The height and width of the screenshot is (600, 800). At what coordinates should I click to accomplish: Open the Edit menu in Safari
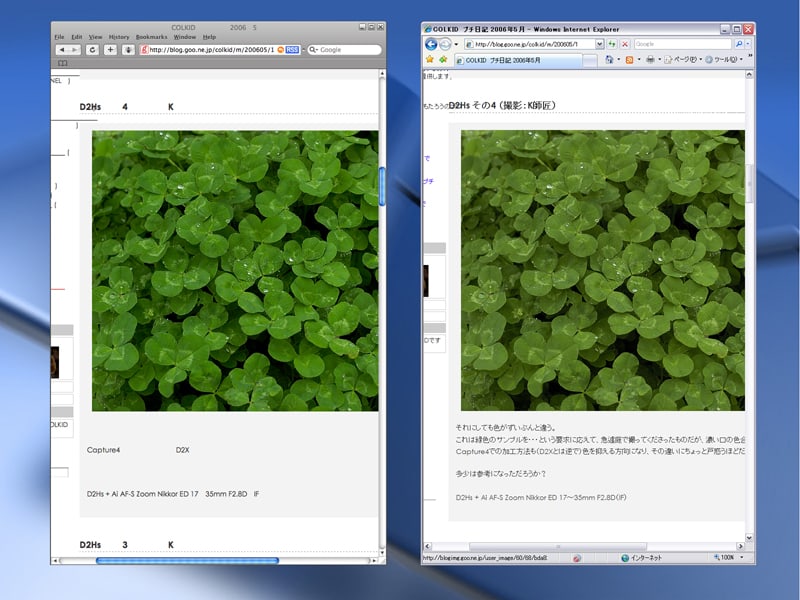point(77,37)
